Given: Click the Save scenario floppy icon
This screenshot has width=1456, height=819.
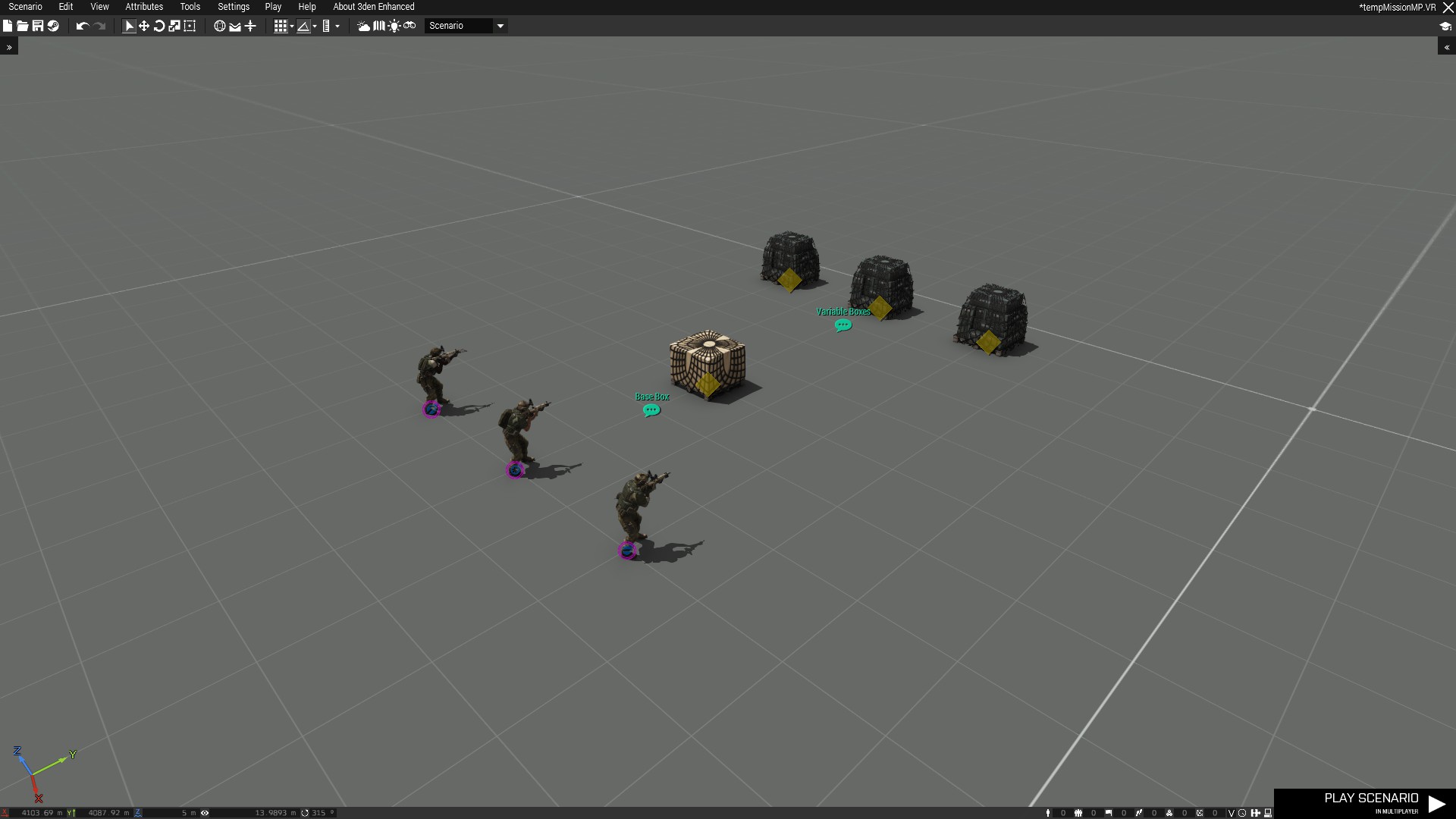Looking at the screenshot, I should 37,26.
